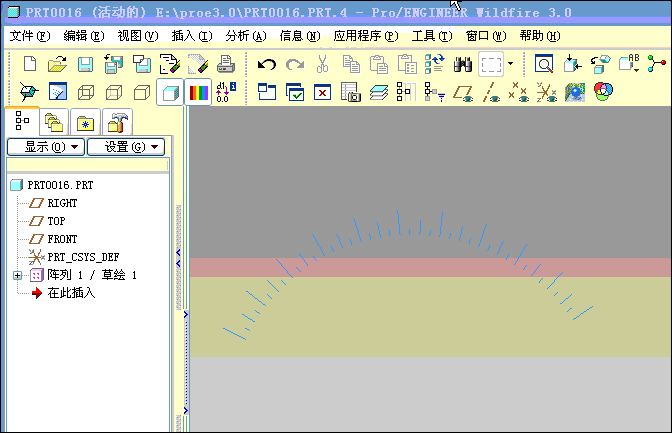The image size is (672, 433).
Task: Click the Backup disk icon
Action: tap(141, 64)
